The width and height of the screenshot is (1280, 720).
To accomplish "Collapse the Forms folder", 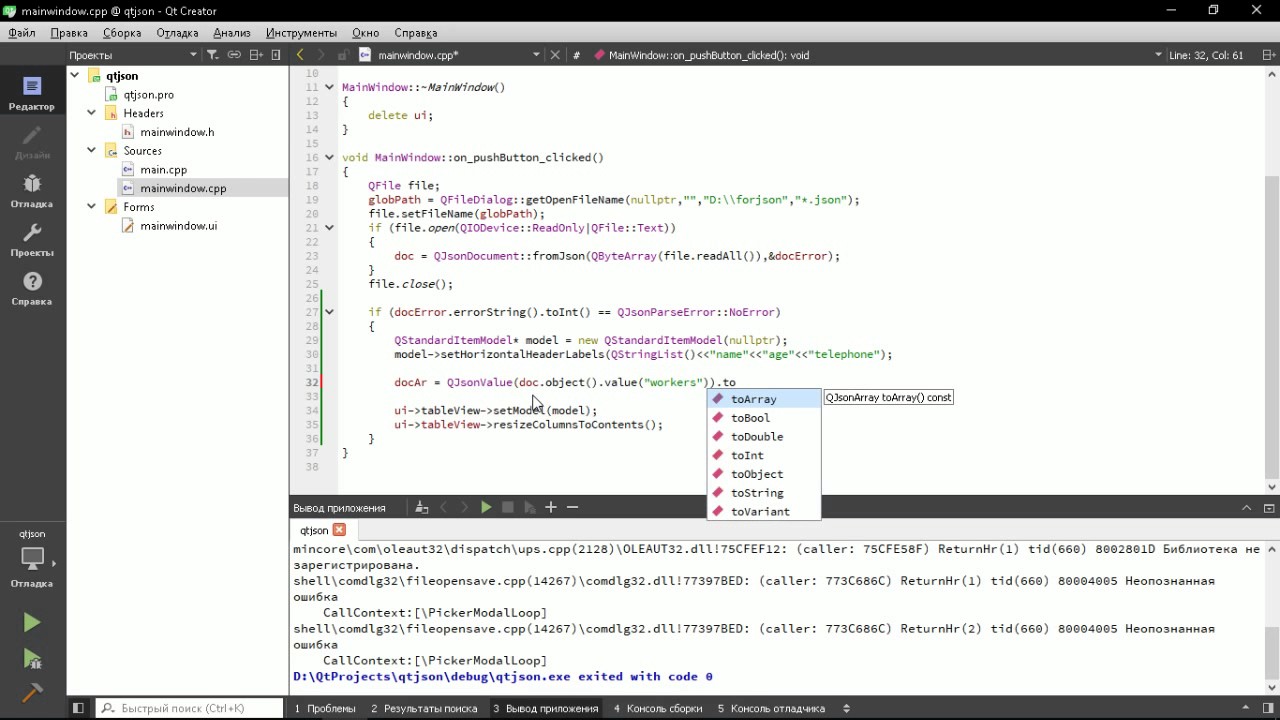I will [92, 207].
